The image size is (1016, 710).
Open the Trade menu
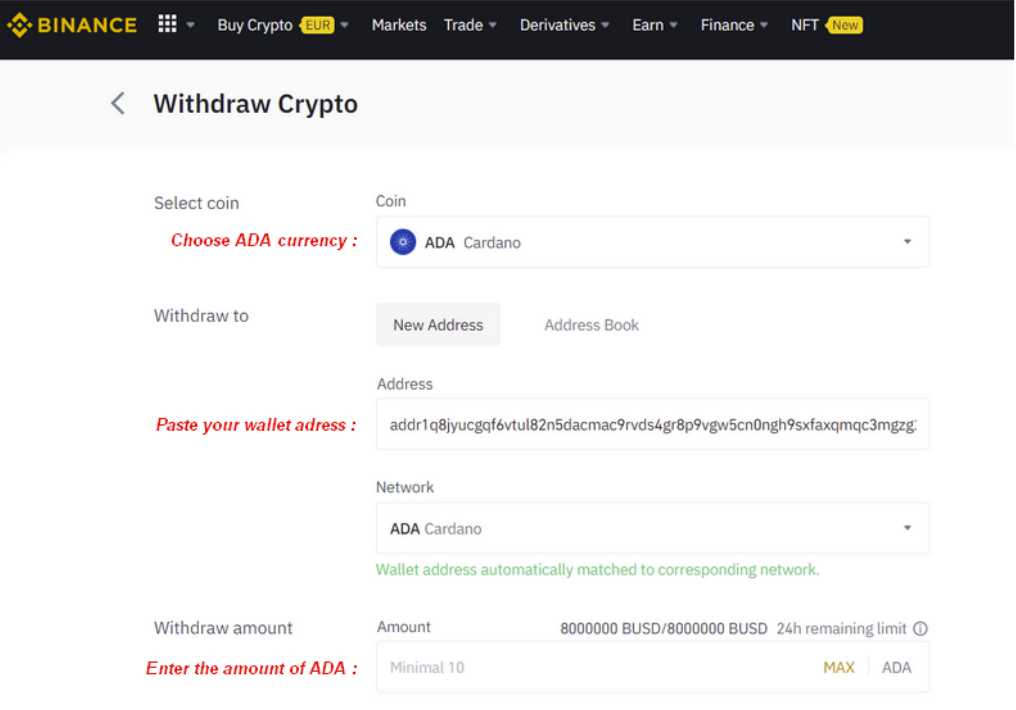[x=463, y=25]
